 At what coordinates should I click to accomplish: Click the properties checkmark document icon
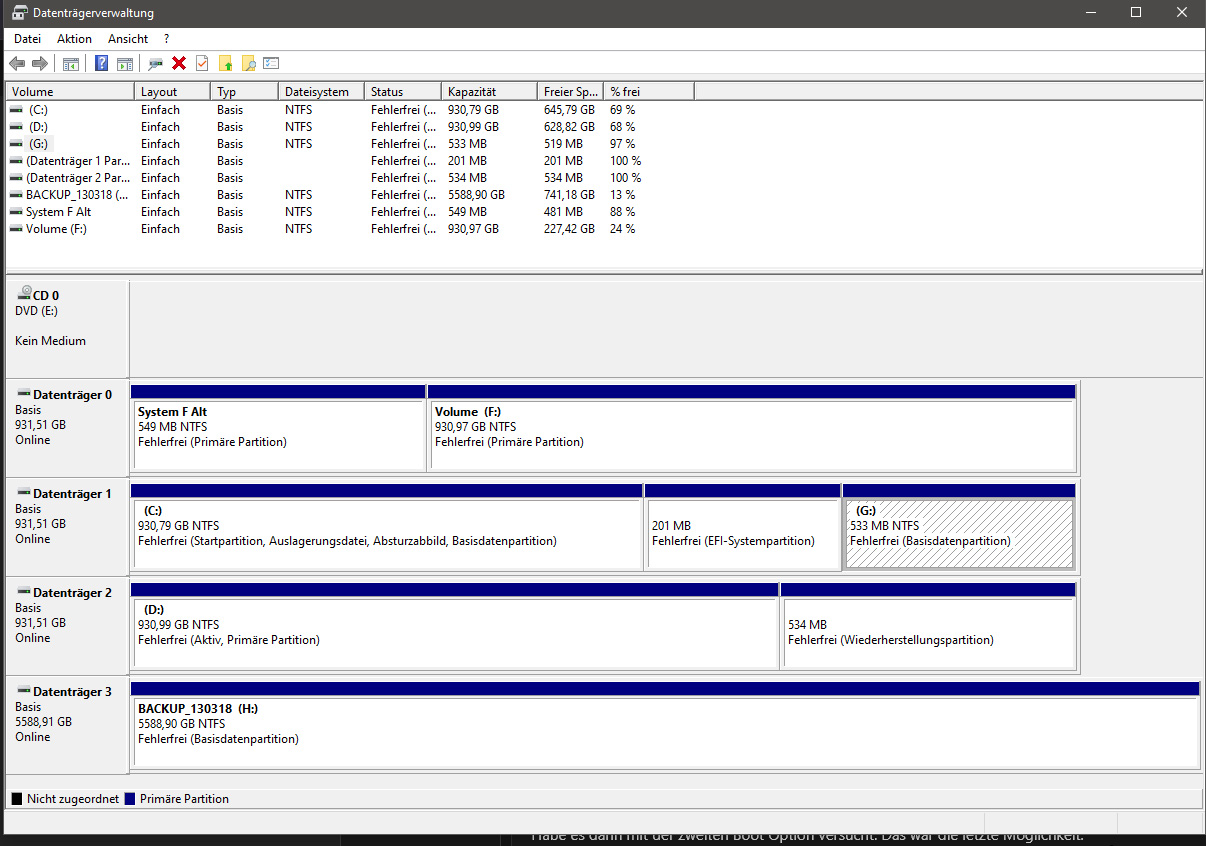(202, 64)
